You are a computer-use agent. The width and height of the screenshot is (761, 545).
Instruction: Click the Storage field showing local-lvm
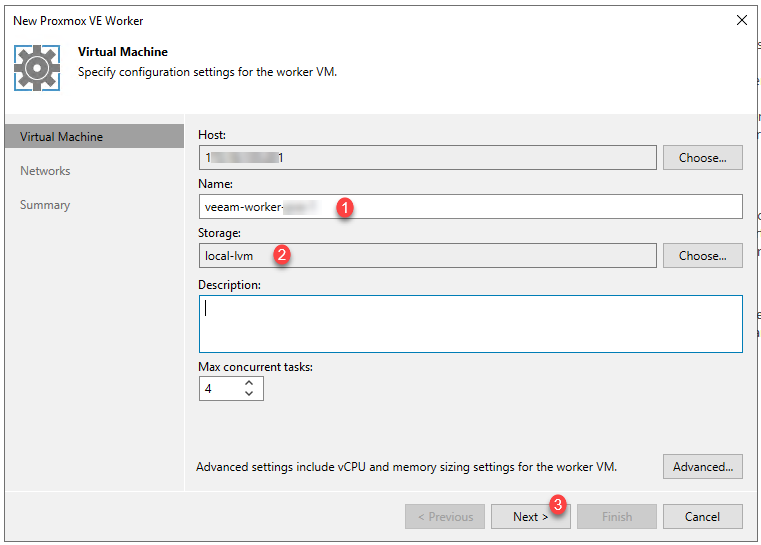pyautogui.click(x=428, y=256)
